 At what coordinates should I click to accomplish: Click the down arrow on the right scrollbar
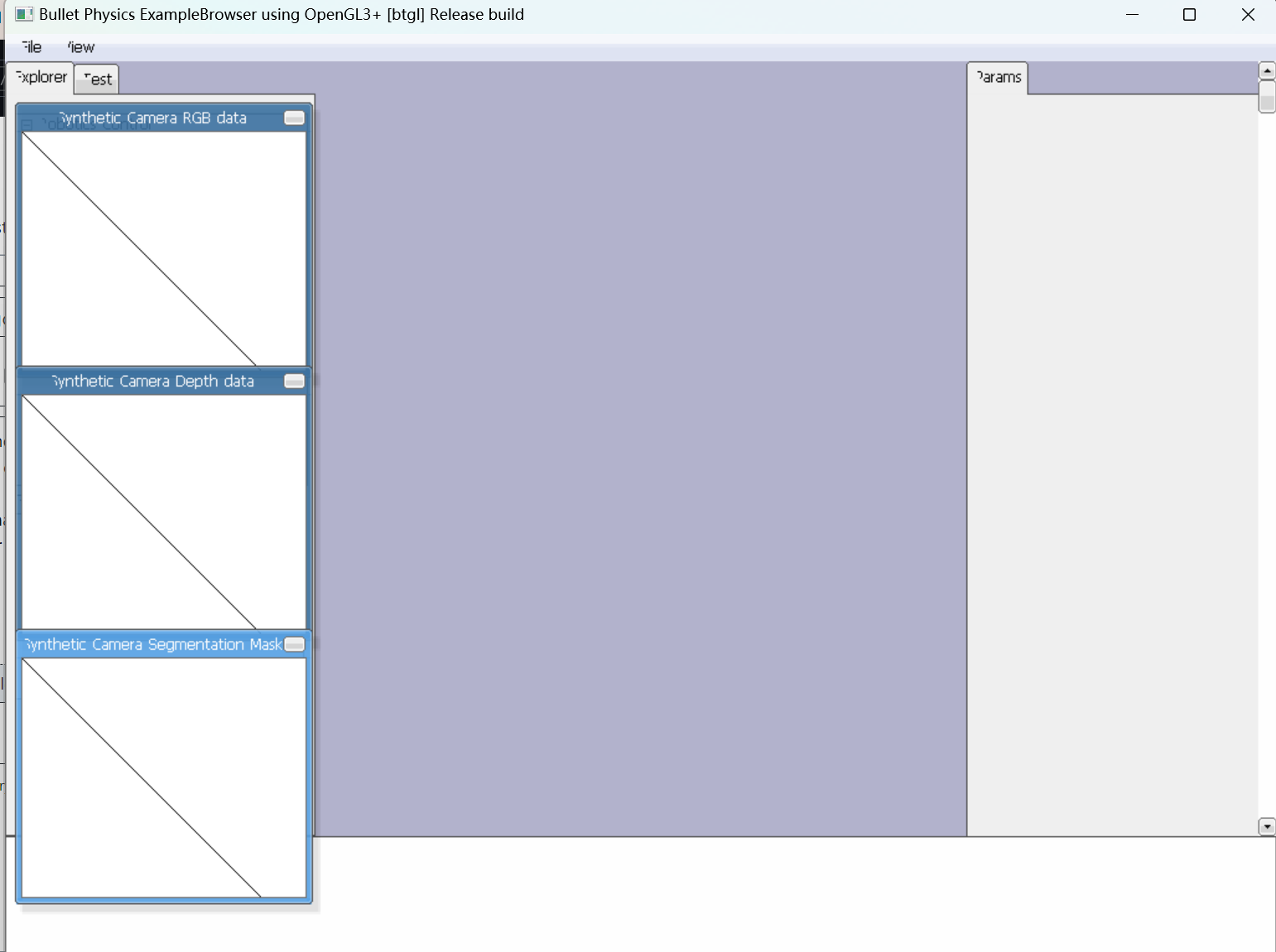click(1267, 826)
